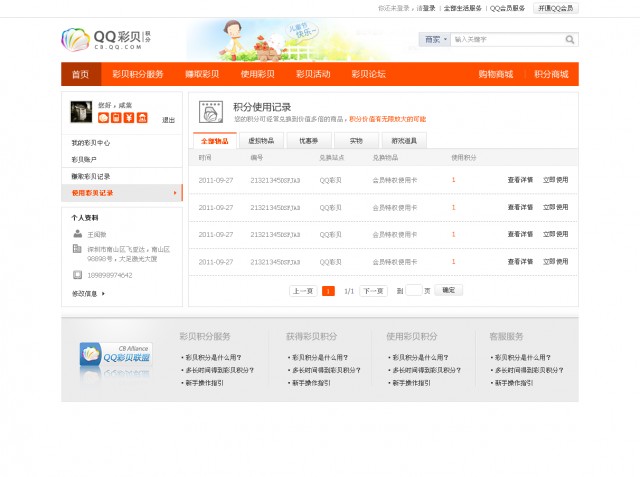Click 立即使用 in the fourth record row
This screenshot has height=477, width=640.
point(556,262)
